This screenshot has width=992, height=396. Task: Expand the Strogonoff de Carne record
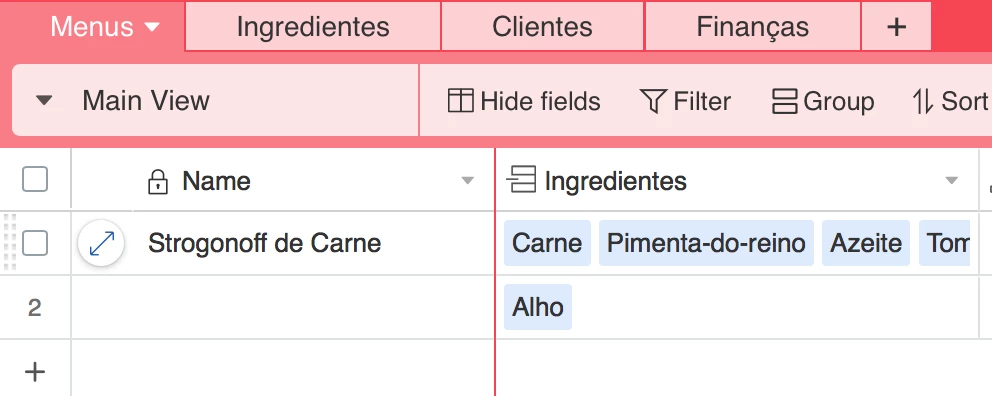pos(101,244)
